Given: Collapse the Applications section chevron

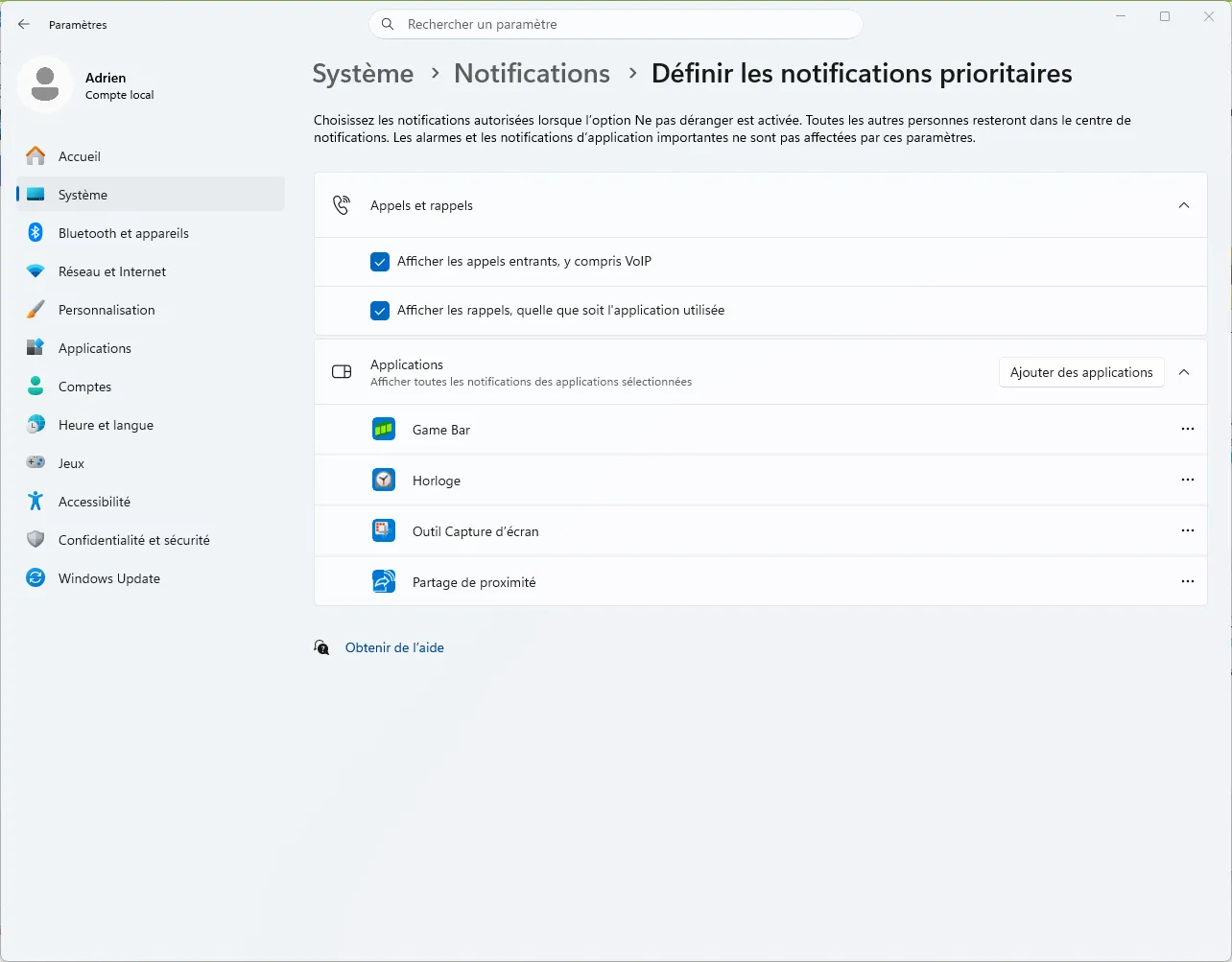Looking at the screenshot, I should click(1184, 372).
